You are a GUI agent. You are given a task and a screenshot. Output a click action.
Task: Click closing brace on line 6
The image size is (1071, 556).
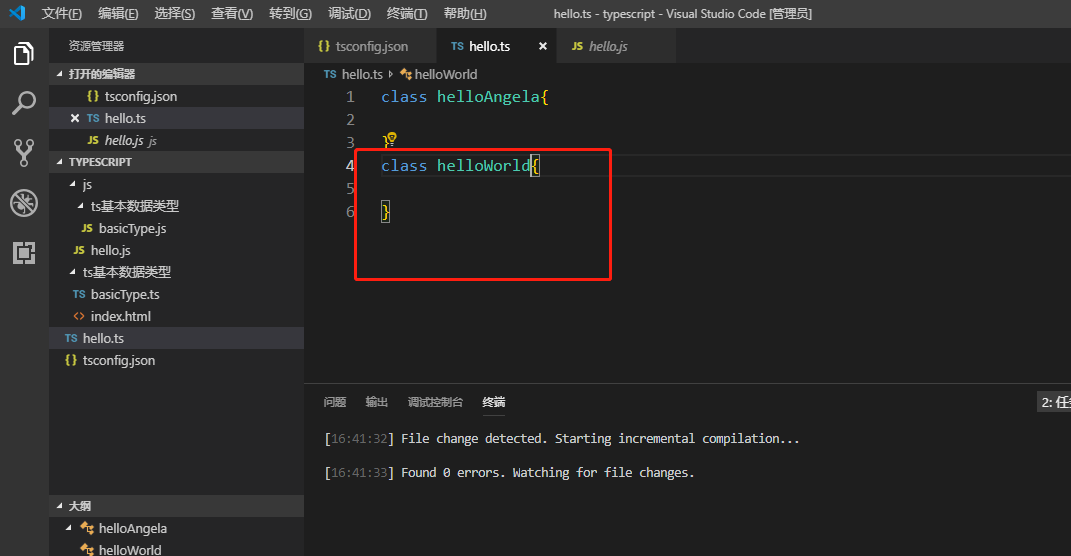pos(385,212)
